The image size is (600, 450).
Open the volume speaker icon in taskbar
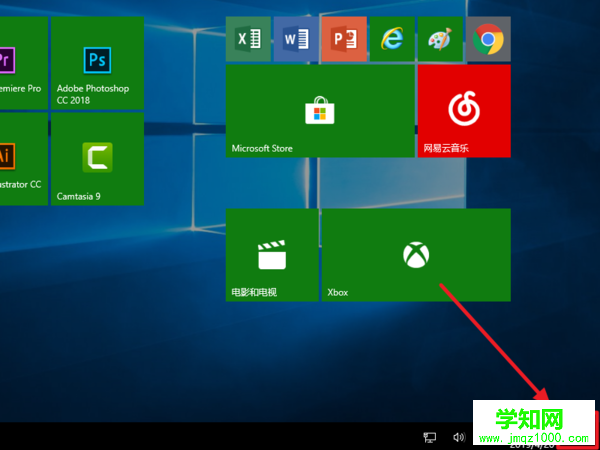tap(459, 437)
